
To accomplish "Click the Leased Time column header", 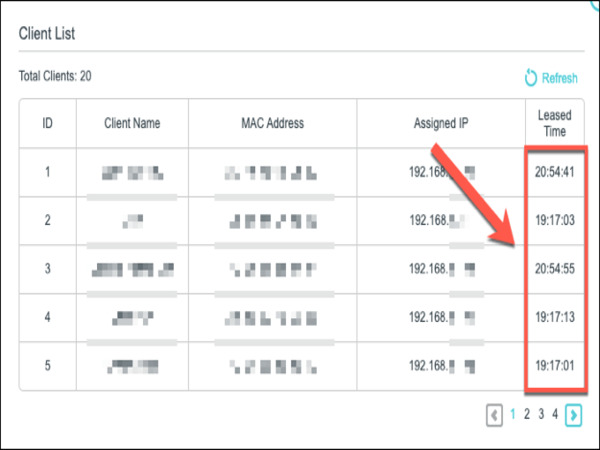I will tap(554, 124).
